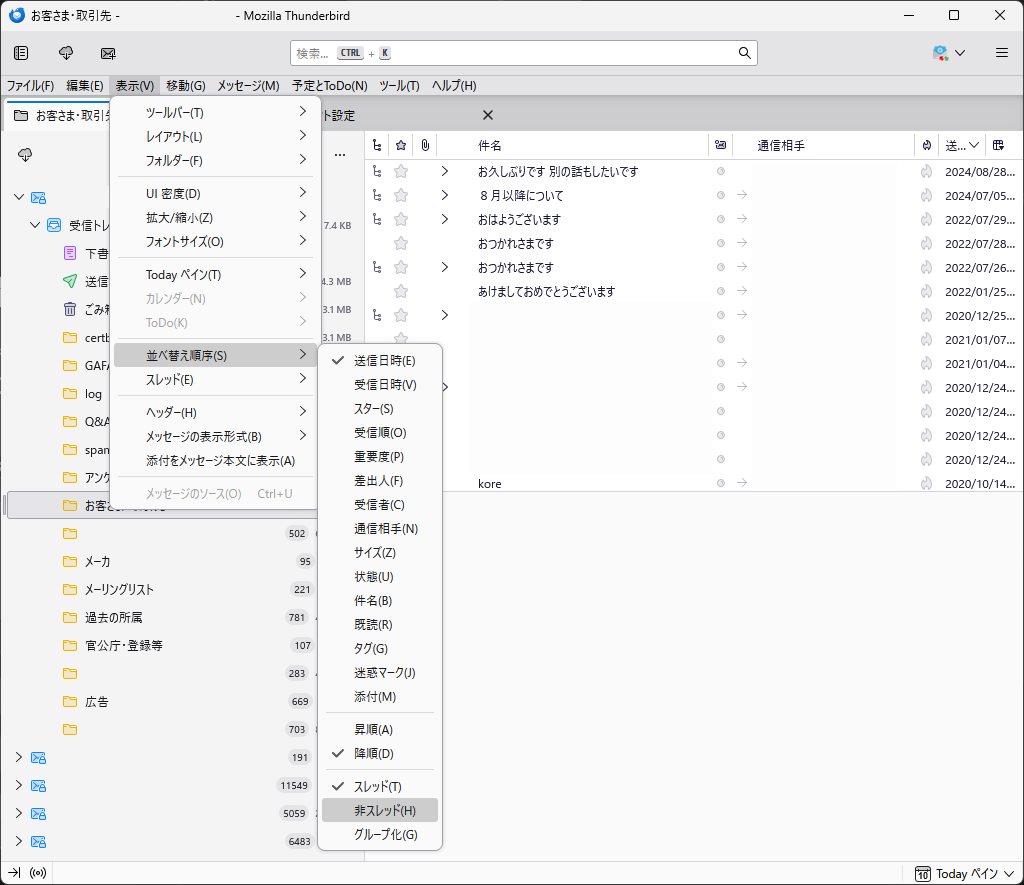
Task: Close the アカウント設定 tab with its X
Action: click(x=487, y=115)
